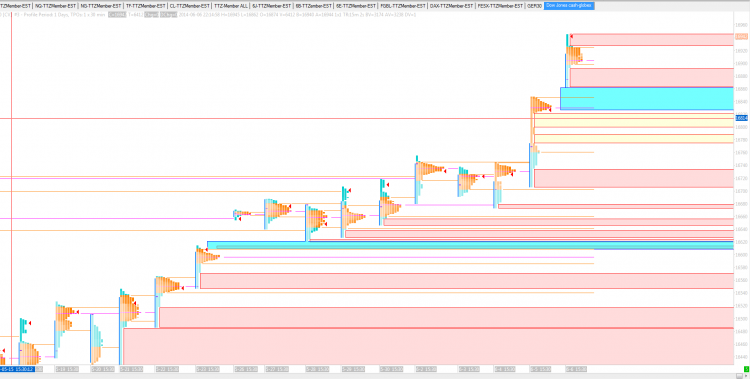Switch to the 6J-TTZMember-EST tab
The width and height of the screenshot is (750, 379).
pyautogui.click(x=271, y=6)
